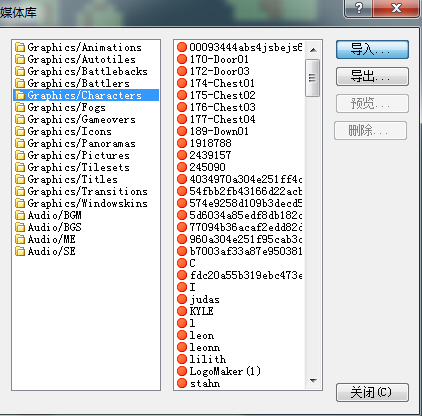Viewport: 422px width, 416px height.
Task: Click the 删除 (Delete) button
Action: click(x=371, y=130)
